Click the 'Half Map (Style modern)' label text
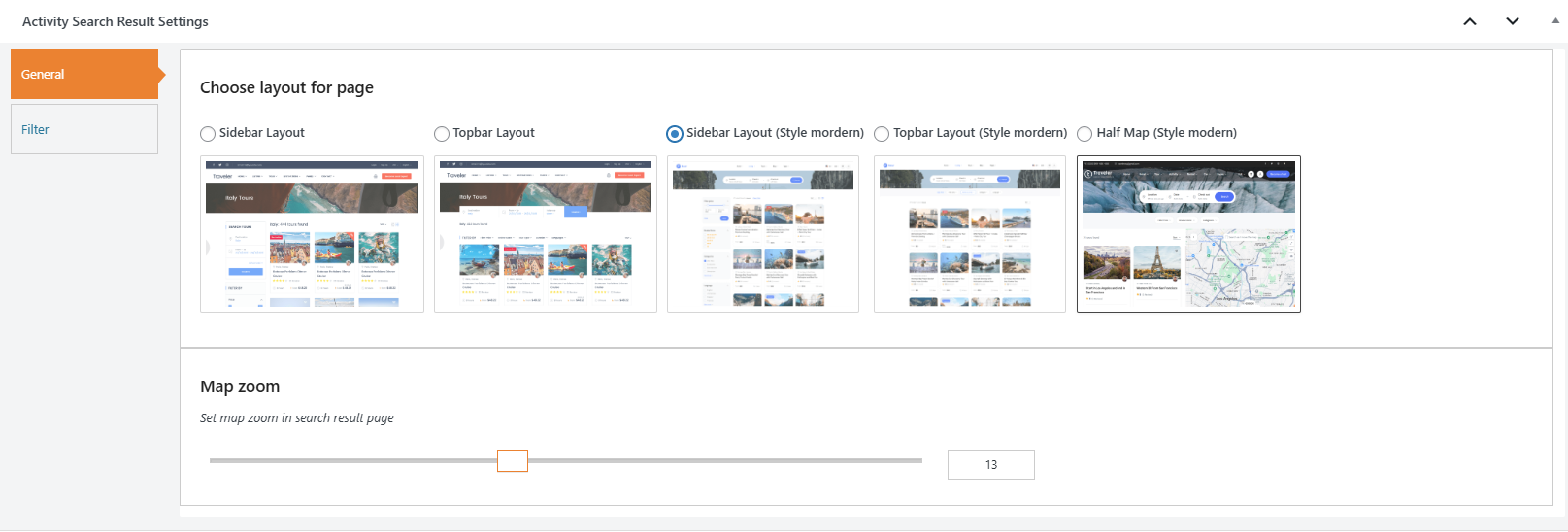The height and width of the screenshot is (532, 1568). (x=1166, y=133)
